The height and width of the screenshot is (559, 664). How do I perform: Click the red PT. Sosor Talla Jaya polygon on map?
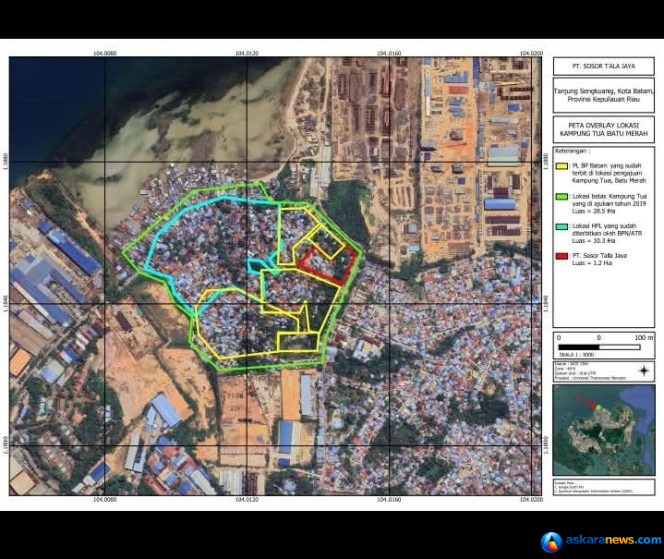point(326,265)
